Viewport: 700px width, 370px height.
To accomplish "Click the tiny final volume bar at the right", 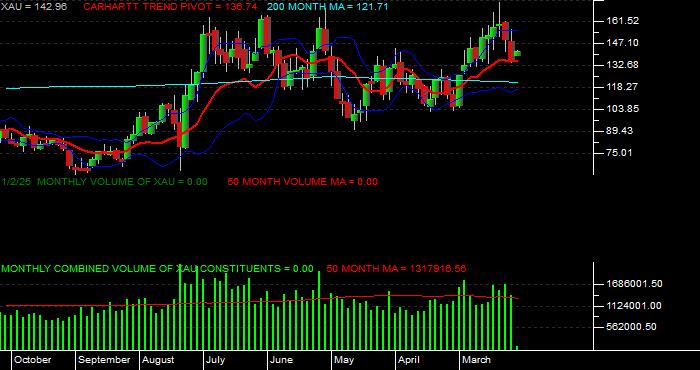I will (517, 348).
